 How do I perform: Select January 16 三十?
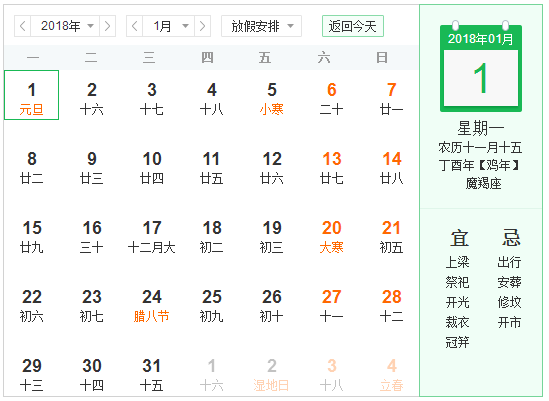point(92,236)
